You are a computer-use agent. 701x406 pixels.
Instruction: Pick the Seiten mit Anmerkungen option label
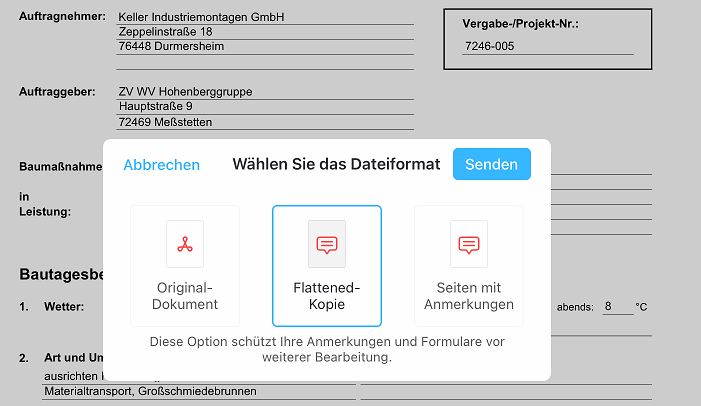click(468, 296)
